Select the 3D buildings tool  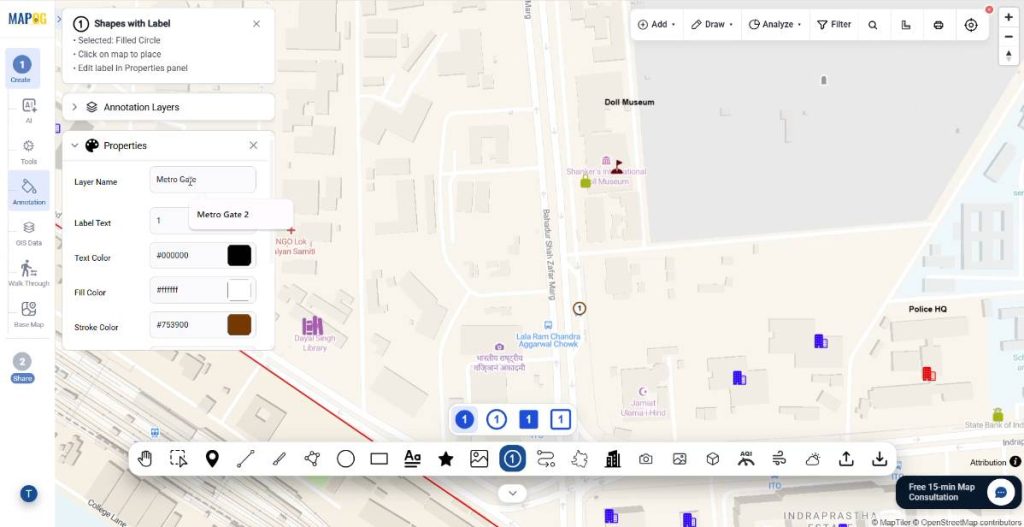point(613,459)
